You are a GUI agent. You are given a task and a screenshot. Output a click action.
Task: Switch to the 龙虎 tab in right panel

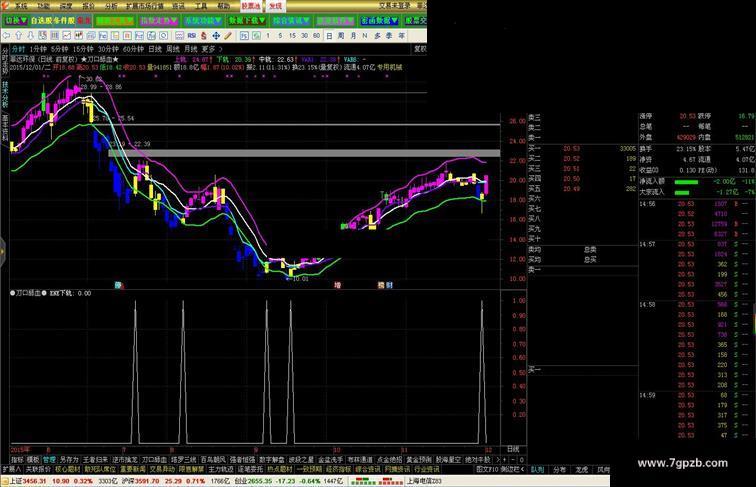coord(582,469)
